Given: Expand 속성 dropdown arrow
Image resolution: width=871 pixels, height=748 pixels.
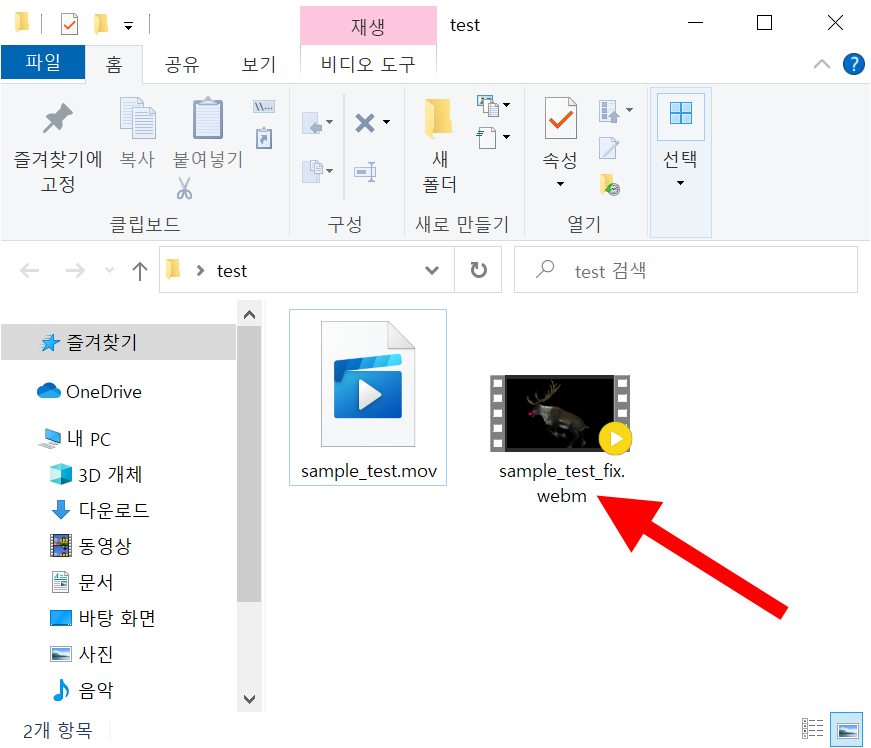Looking at the screenshot, I should (560, 184).
